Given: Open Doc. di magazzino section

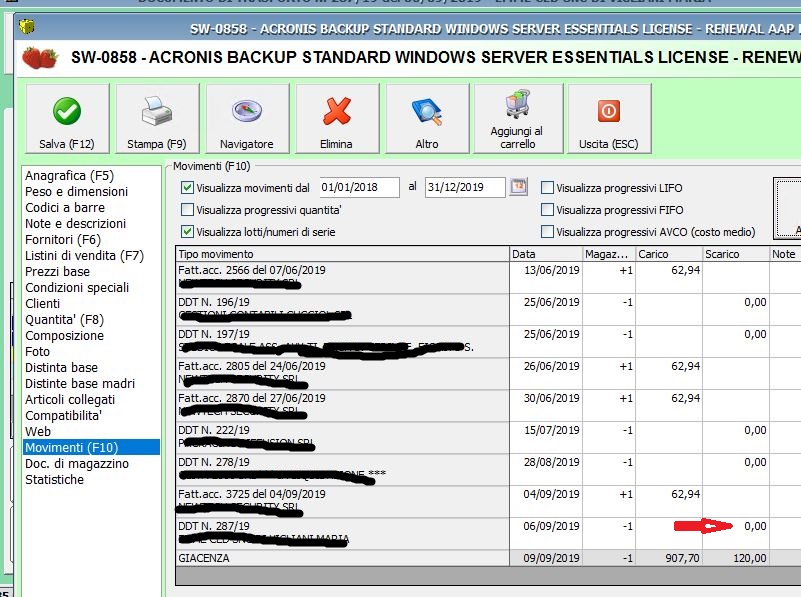Looking at the screenshot, I should point(77,463).
